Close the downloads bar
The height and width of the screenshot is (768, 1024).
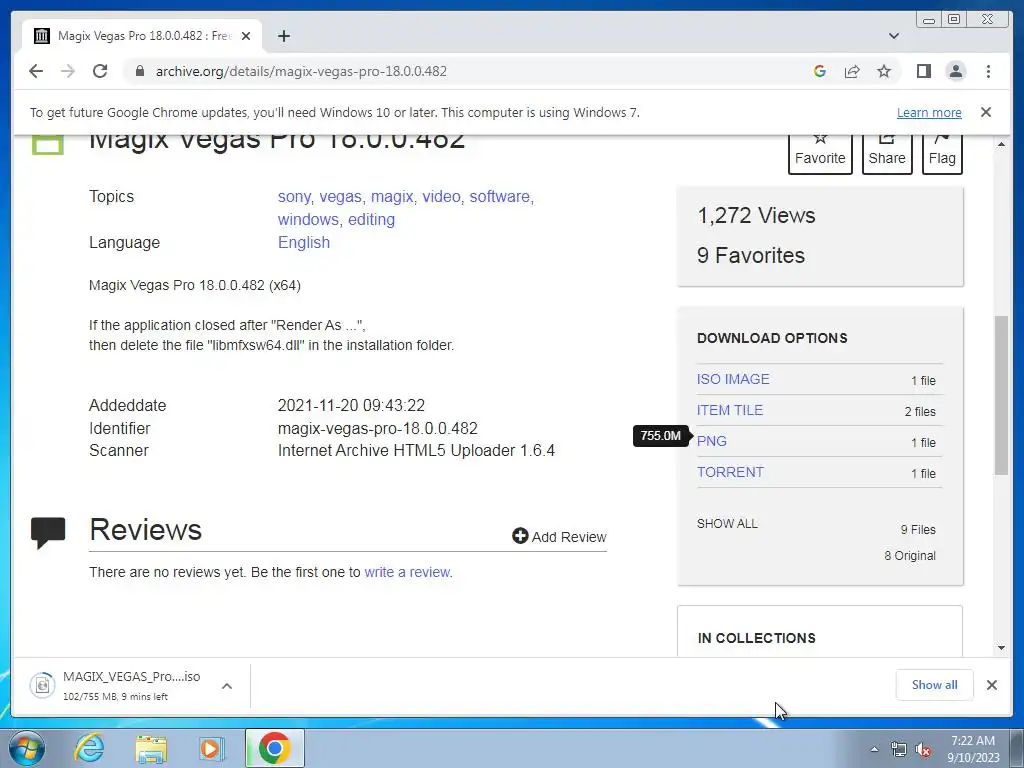point(991,685)
